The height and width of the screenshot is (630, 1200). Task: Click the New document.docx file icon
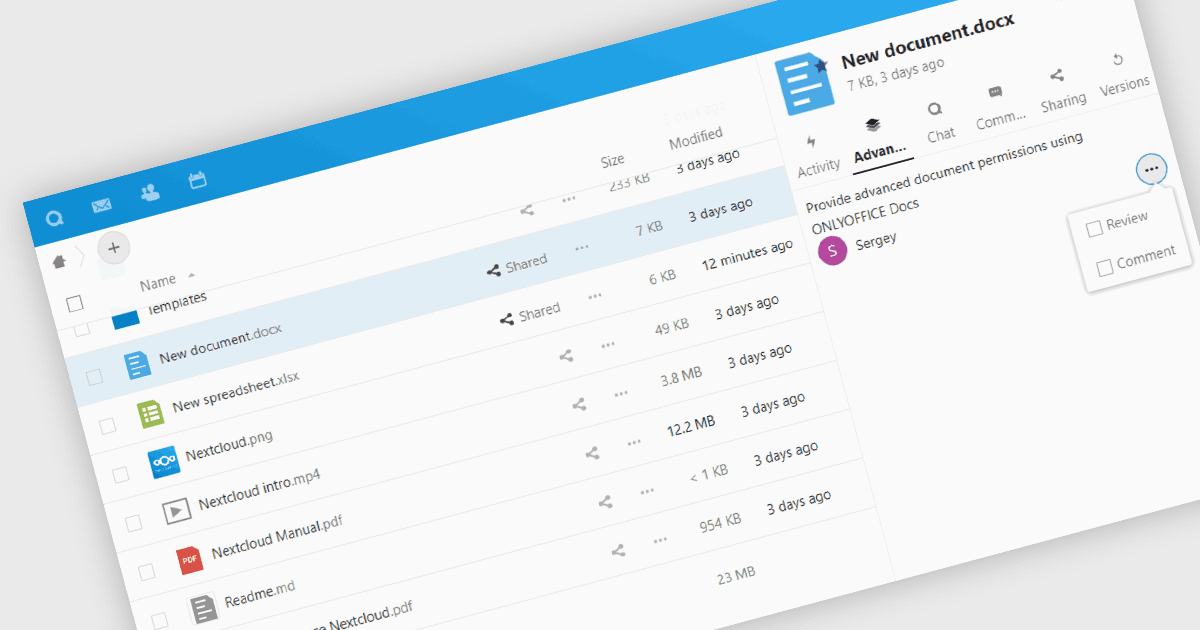pos(138,364)
